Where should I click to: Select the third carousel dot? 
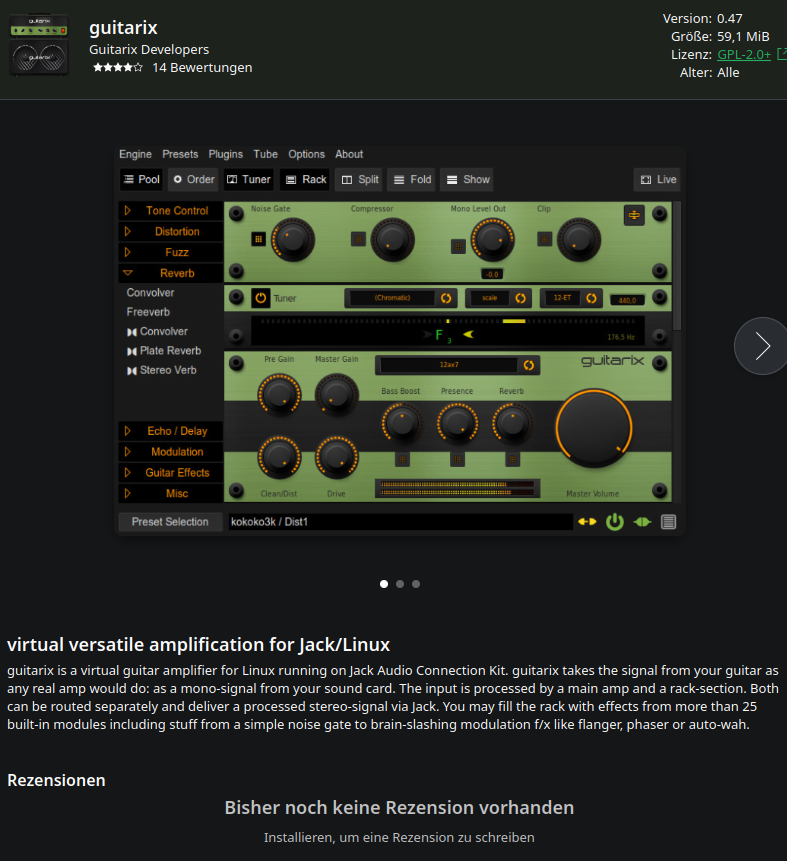(x=416, y=584)
